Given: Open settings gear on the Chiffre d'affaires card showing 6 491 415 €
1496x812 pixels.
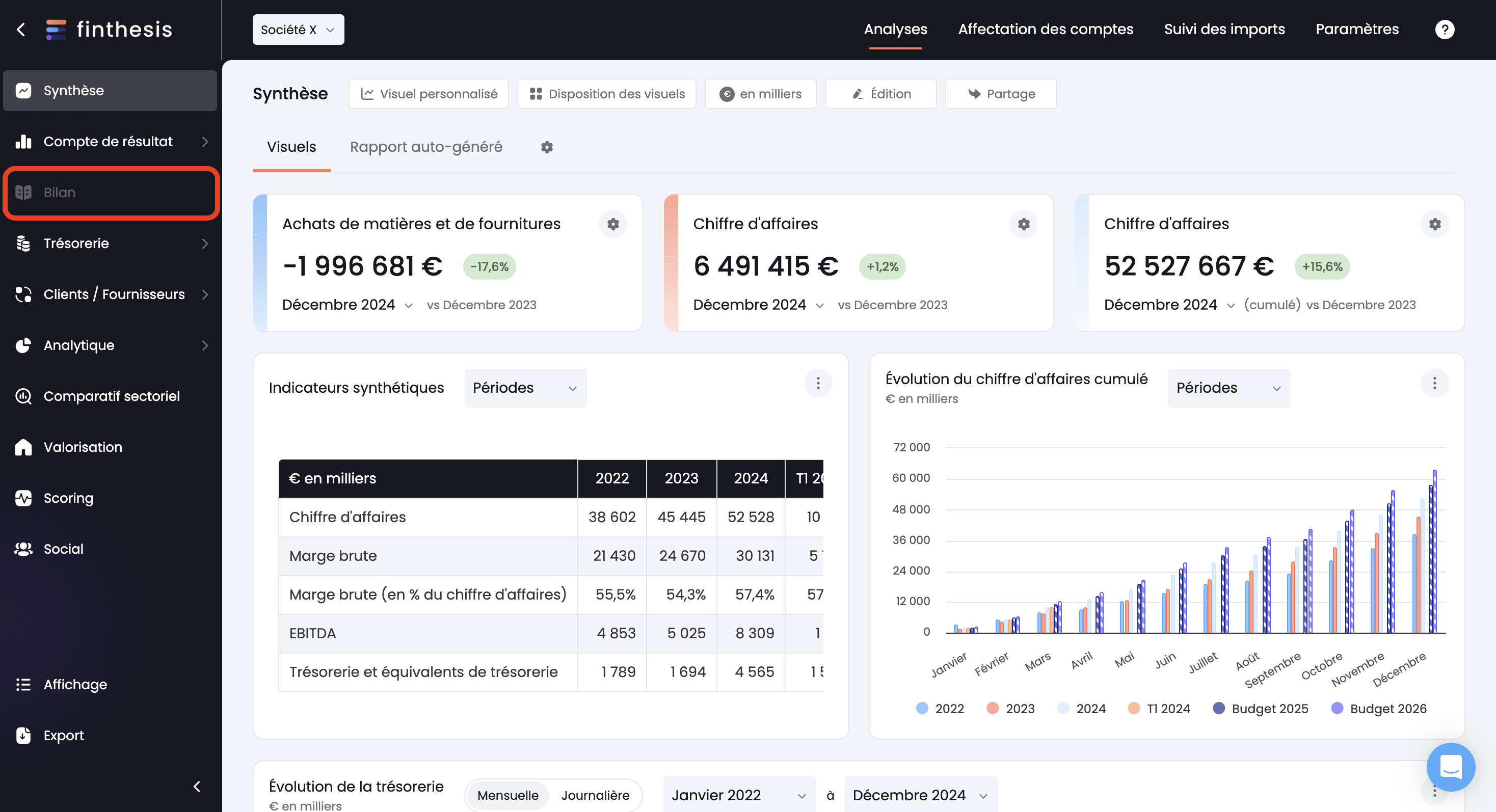Looking at the screenshot, I should coord(1023,224).
